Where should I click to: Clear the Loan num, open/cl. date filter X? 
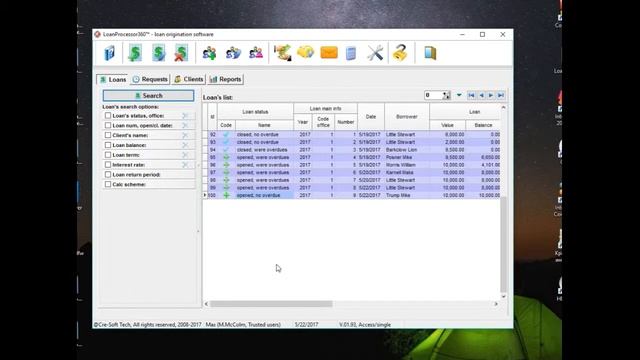185,126
